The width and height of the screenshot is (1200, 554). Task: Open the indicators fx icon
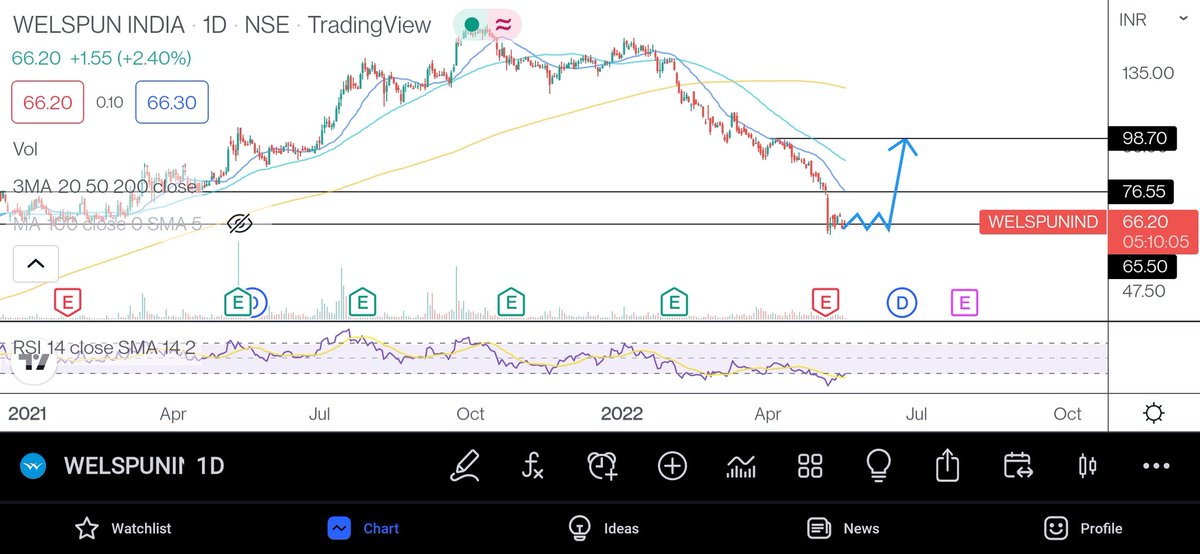(533, 466)
